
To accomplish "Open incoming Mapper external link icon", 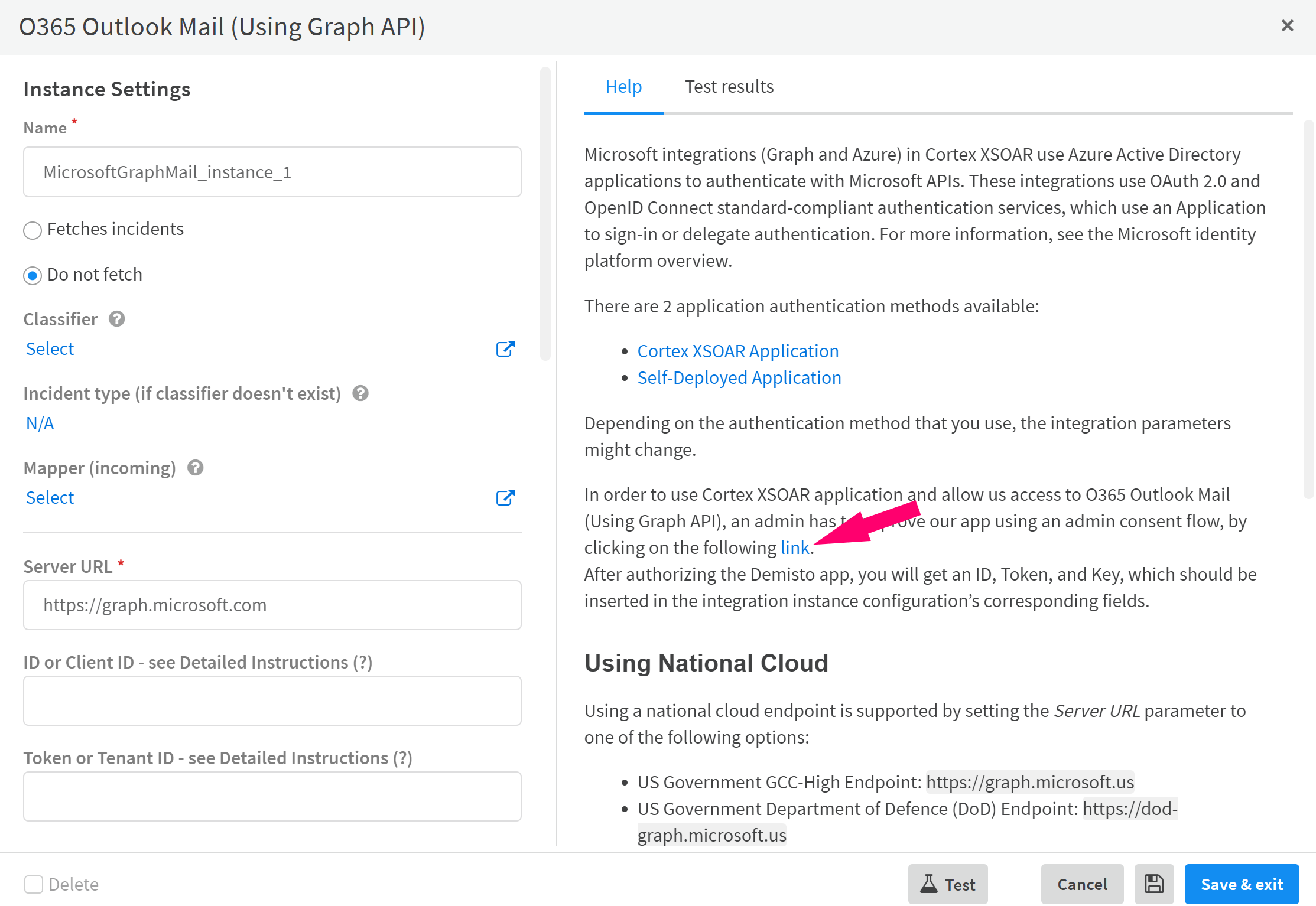I will (x=505, y=497).
